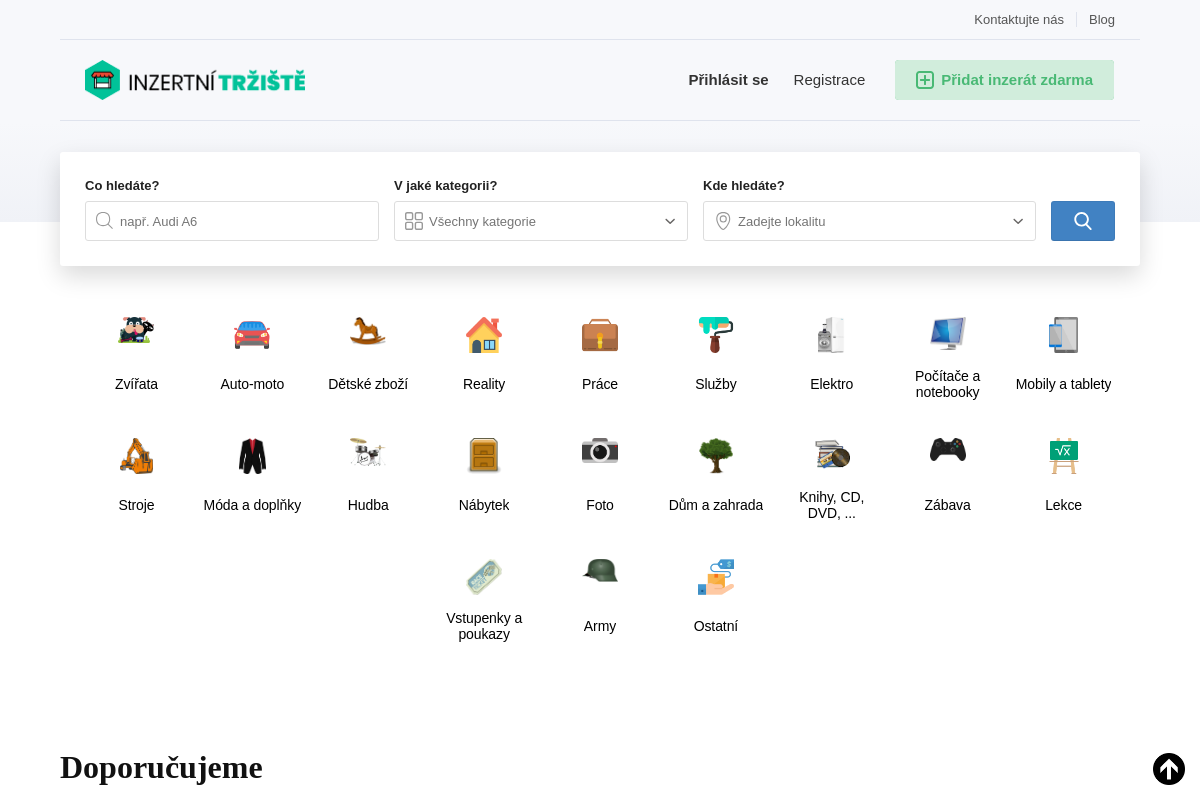The width and height of the screenshot is (1200, 800).
Task: Select the Foto camera icon
Action: click(600, 451)
